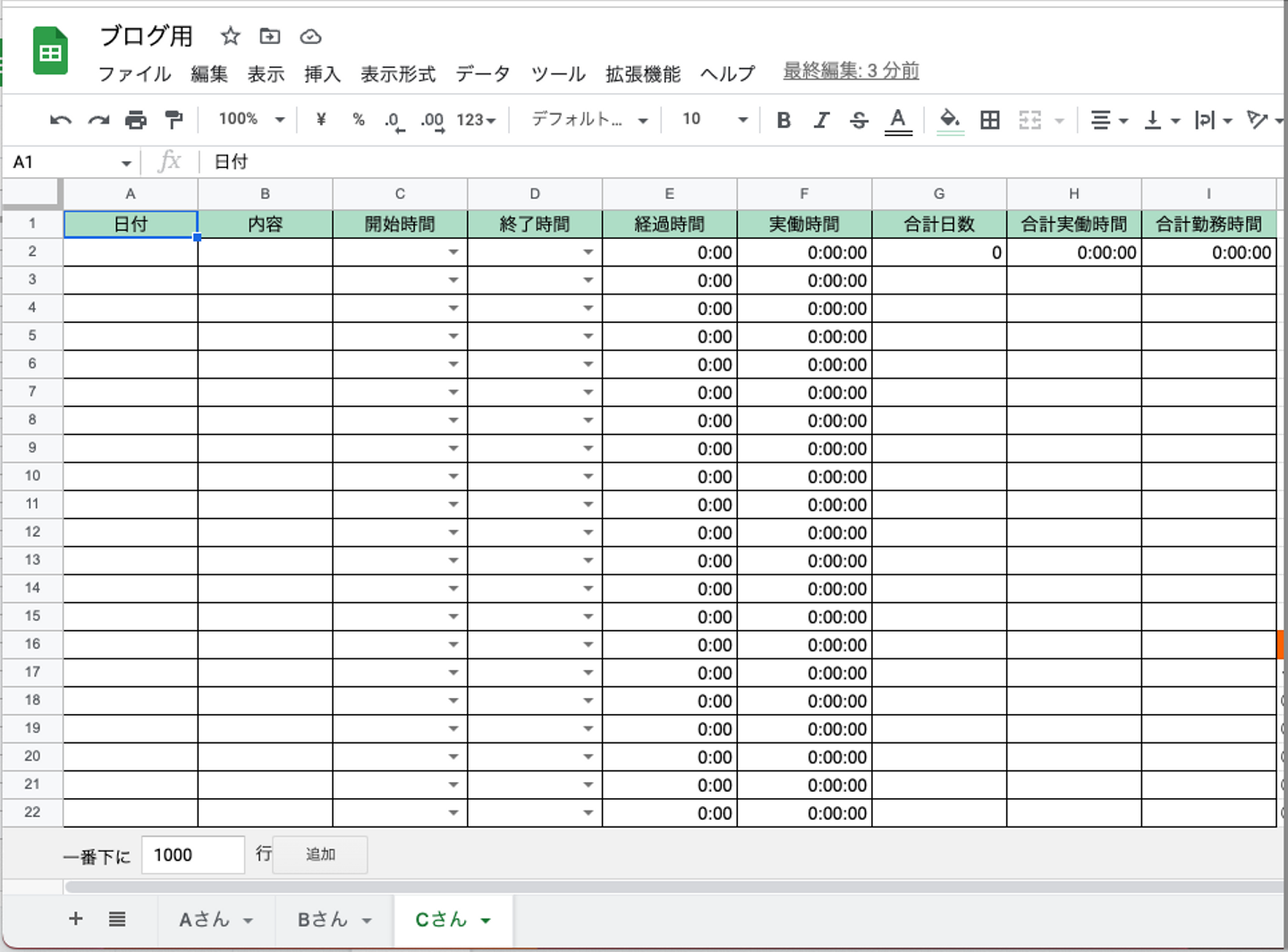Toggle italic formatting

tap(821, 120)
